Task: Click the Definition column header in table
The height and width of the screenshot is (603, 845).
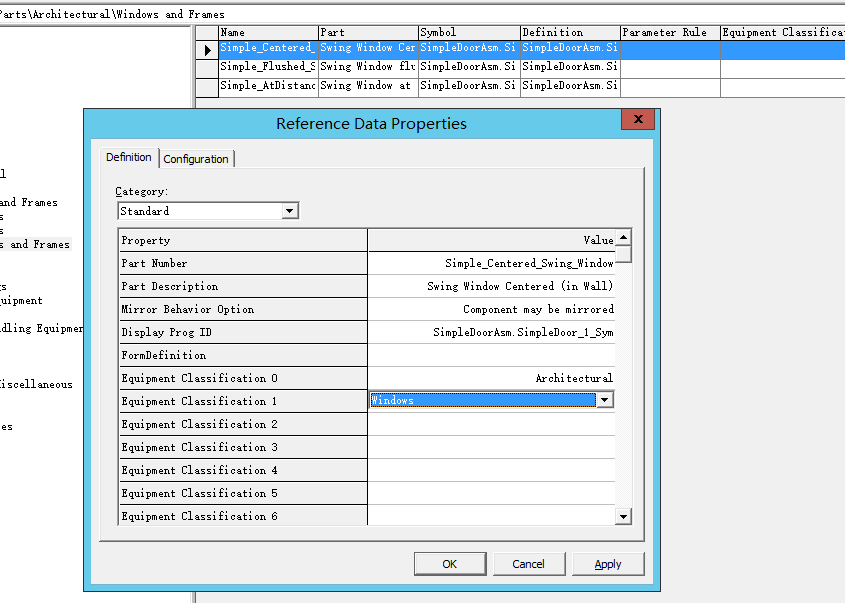Action: [x=570, y=32]
